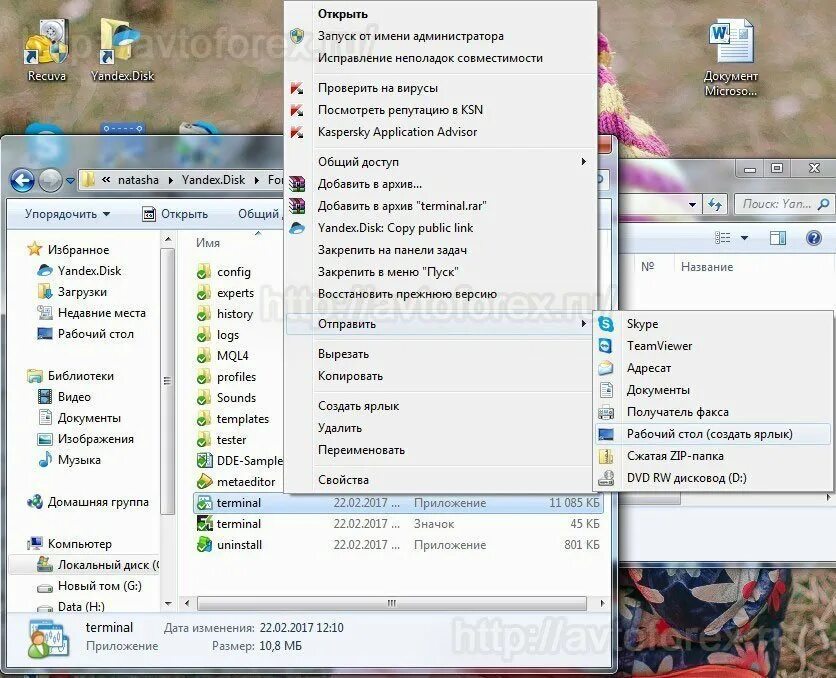Click the № column header in back window
Screen dimensions: 836x678
(x=647, y=267)
